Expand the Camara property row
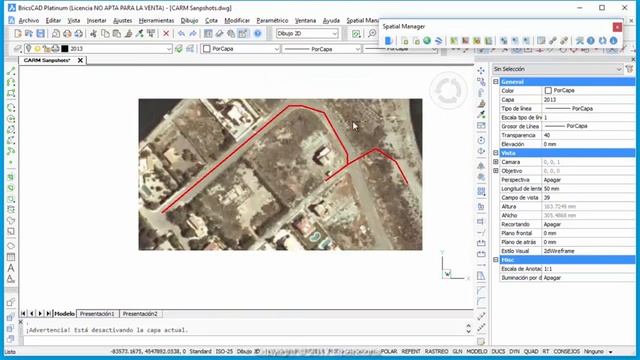The width and height of the screenshot is (640, 360). 496,162
